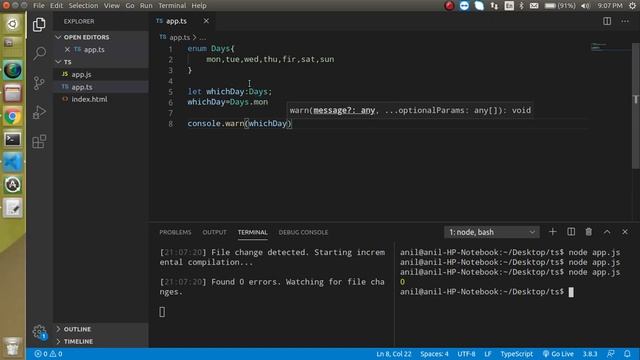Split the terminal panel

(x=571, y=232)
